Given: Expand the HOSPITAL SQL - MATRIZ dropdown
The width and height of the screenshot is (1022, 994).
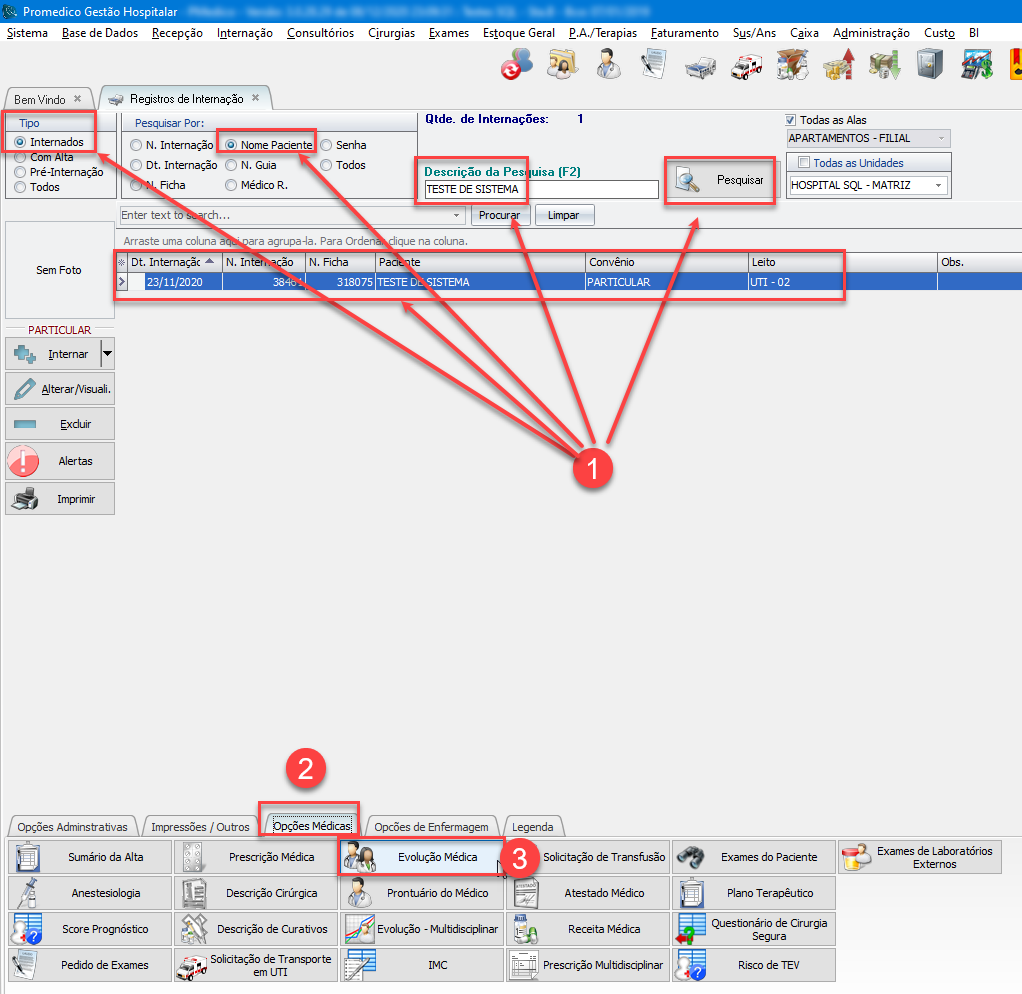Looking at the screenshot, I should tap(939, 185).
